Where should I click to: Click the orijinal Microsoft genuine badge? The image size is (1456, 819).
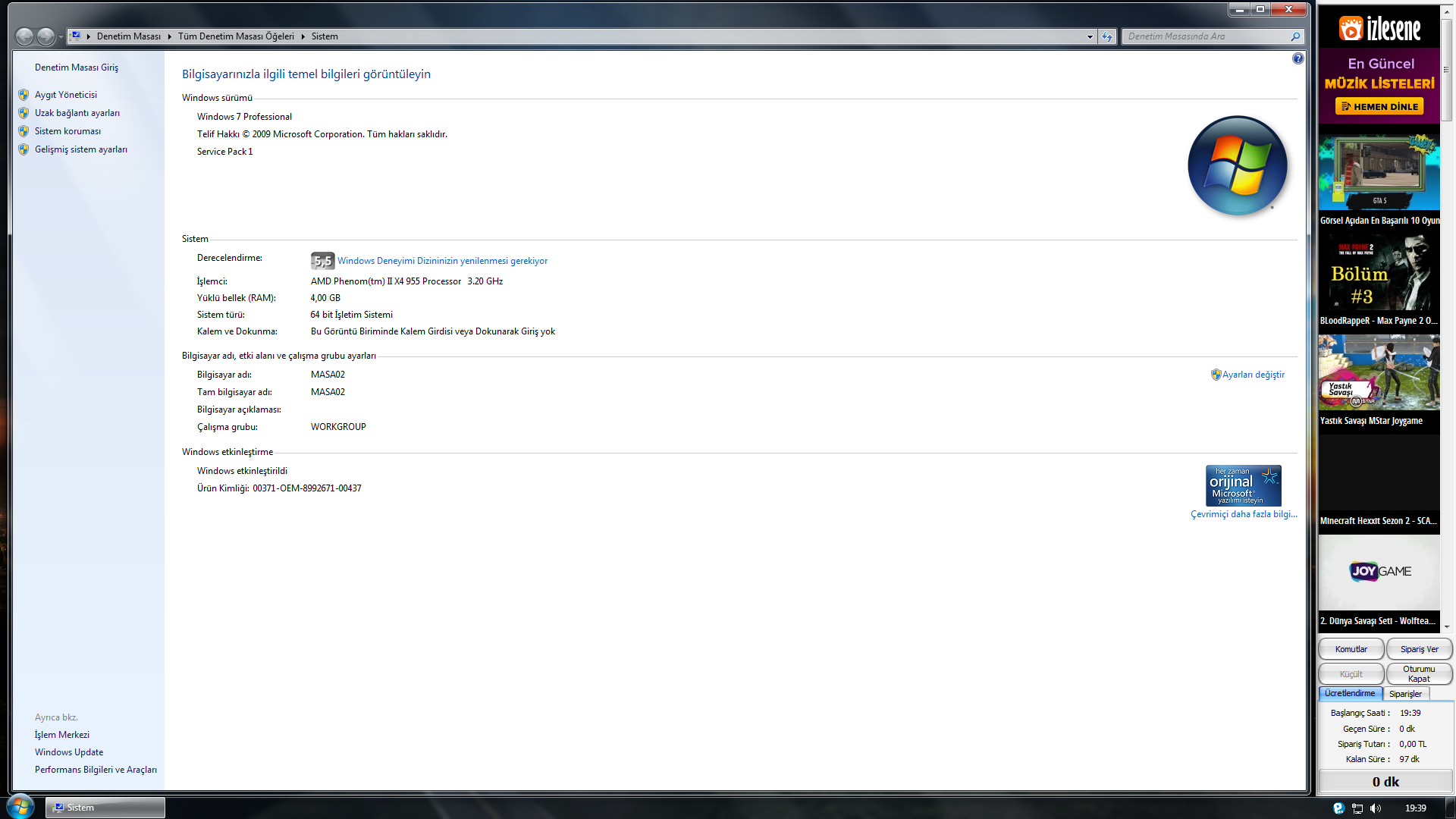point(1243,485)
